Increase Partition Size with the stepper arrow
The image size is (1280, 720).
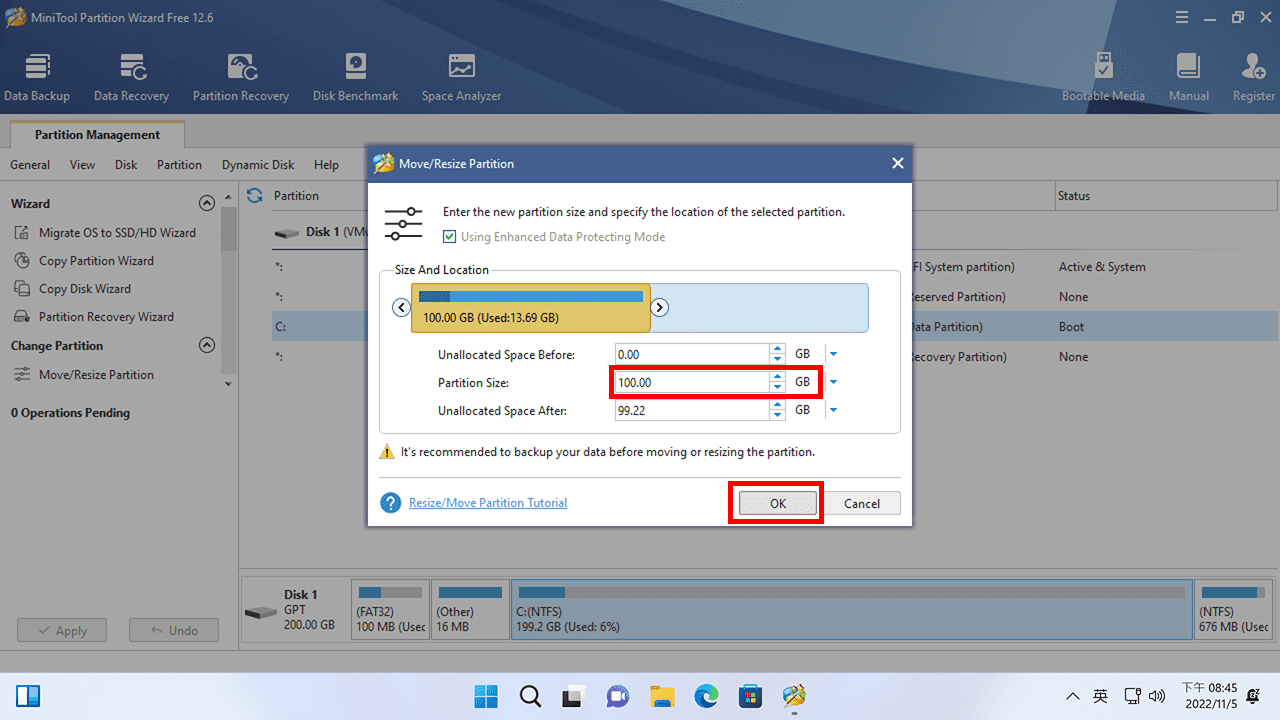tap(777, 377)
